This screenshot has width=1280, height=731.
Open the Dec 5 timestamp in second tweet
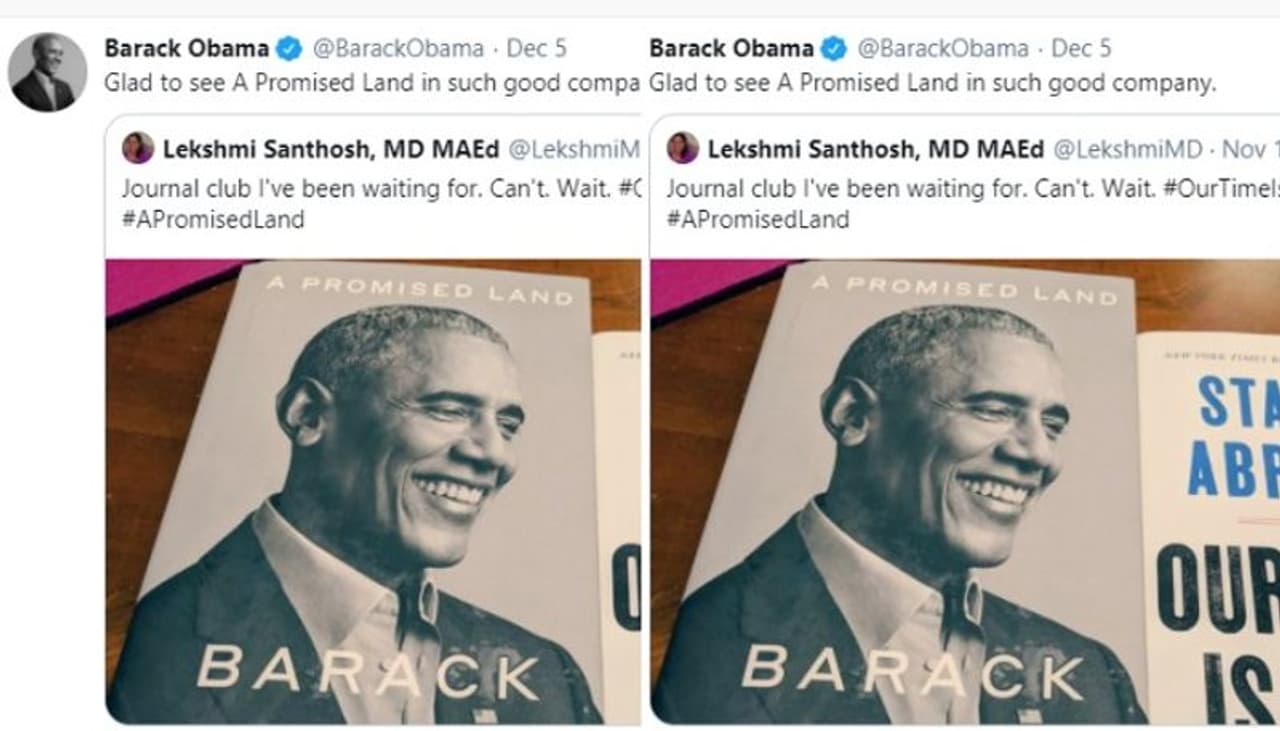(1081, 48)
